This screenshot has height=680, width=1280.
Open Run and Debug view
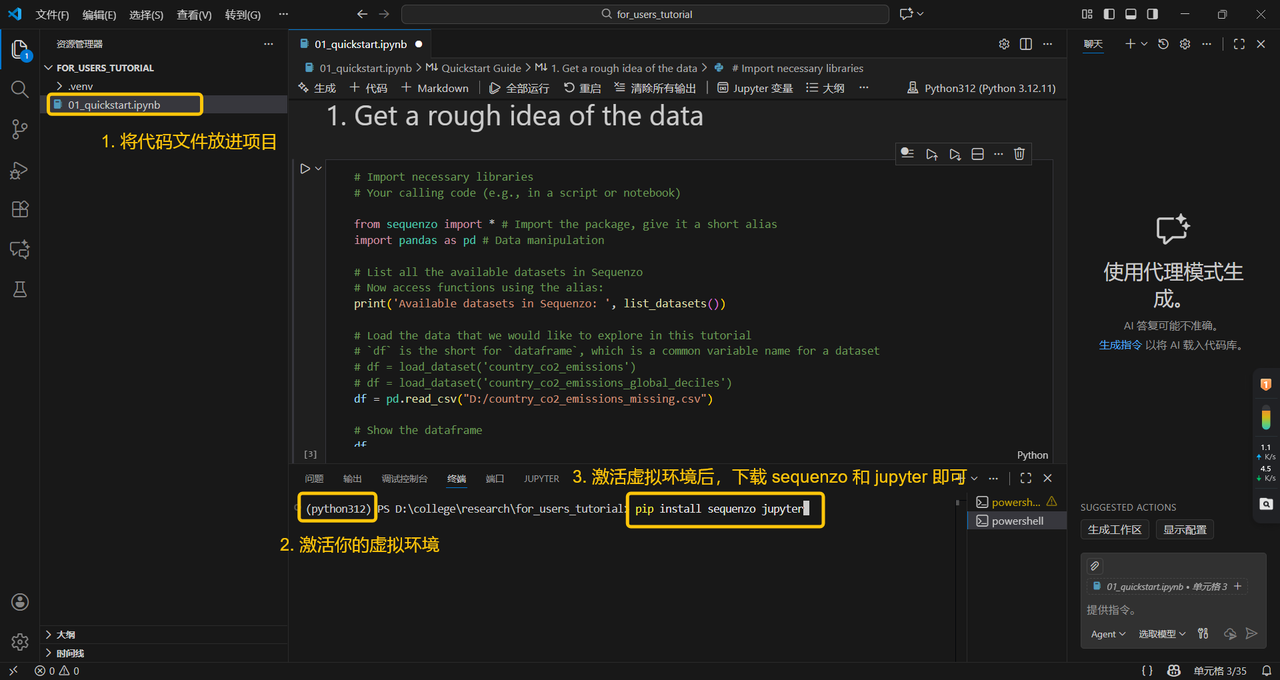(x=19, y=170)
